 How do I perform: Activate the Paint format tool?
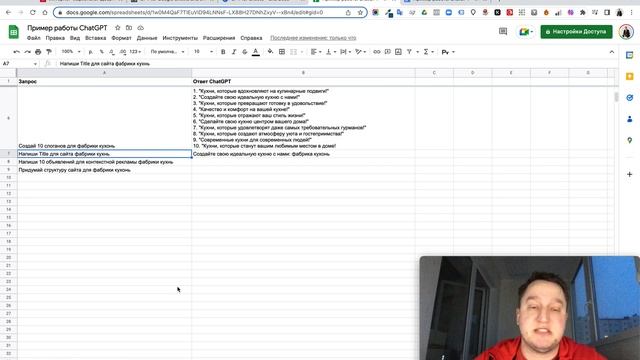click(49, 52)
